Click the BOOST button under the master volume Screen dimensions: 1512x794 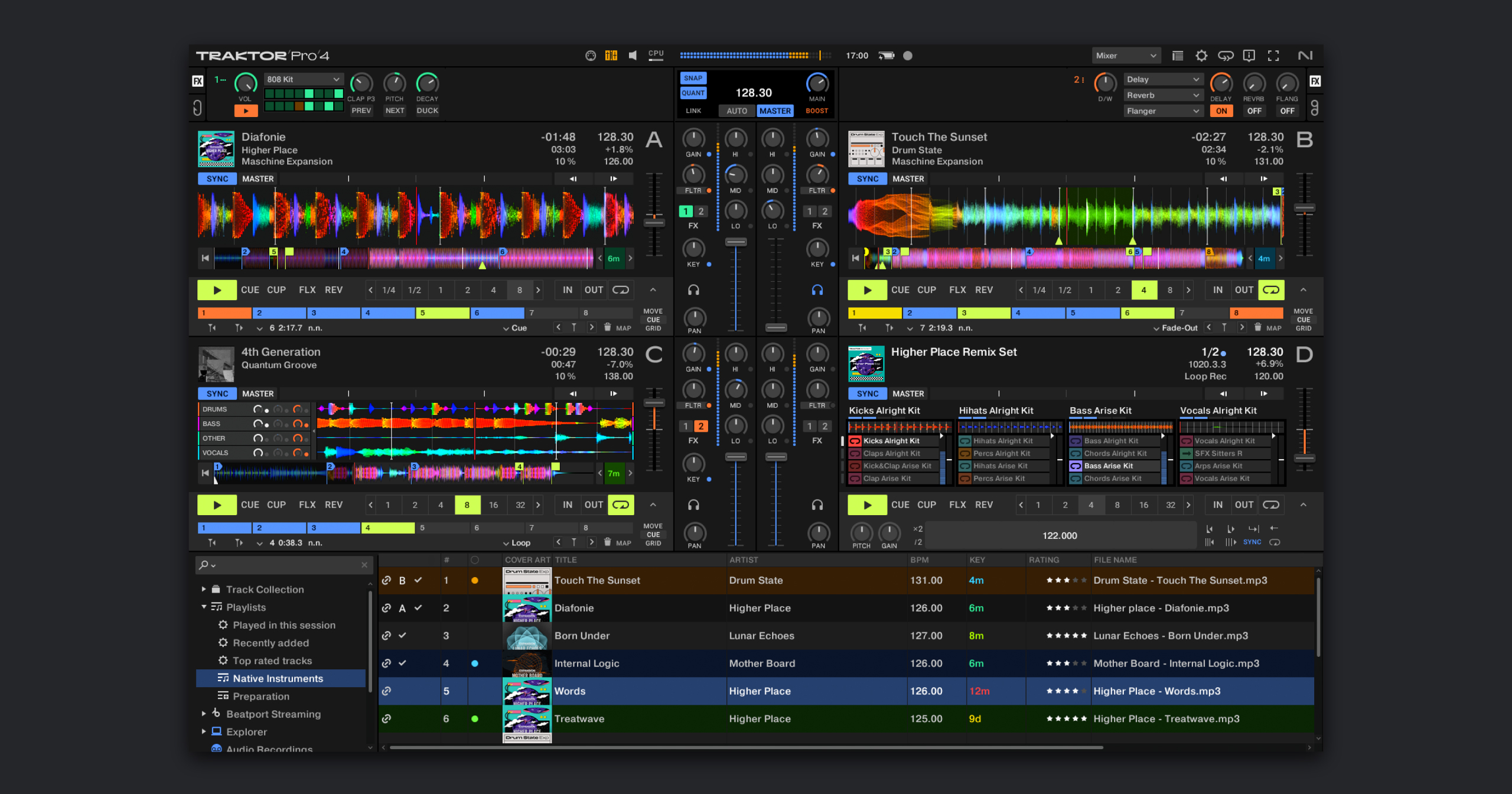tap(816, 110)
